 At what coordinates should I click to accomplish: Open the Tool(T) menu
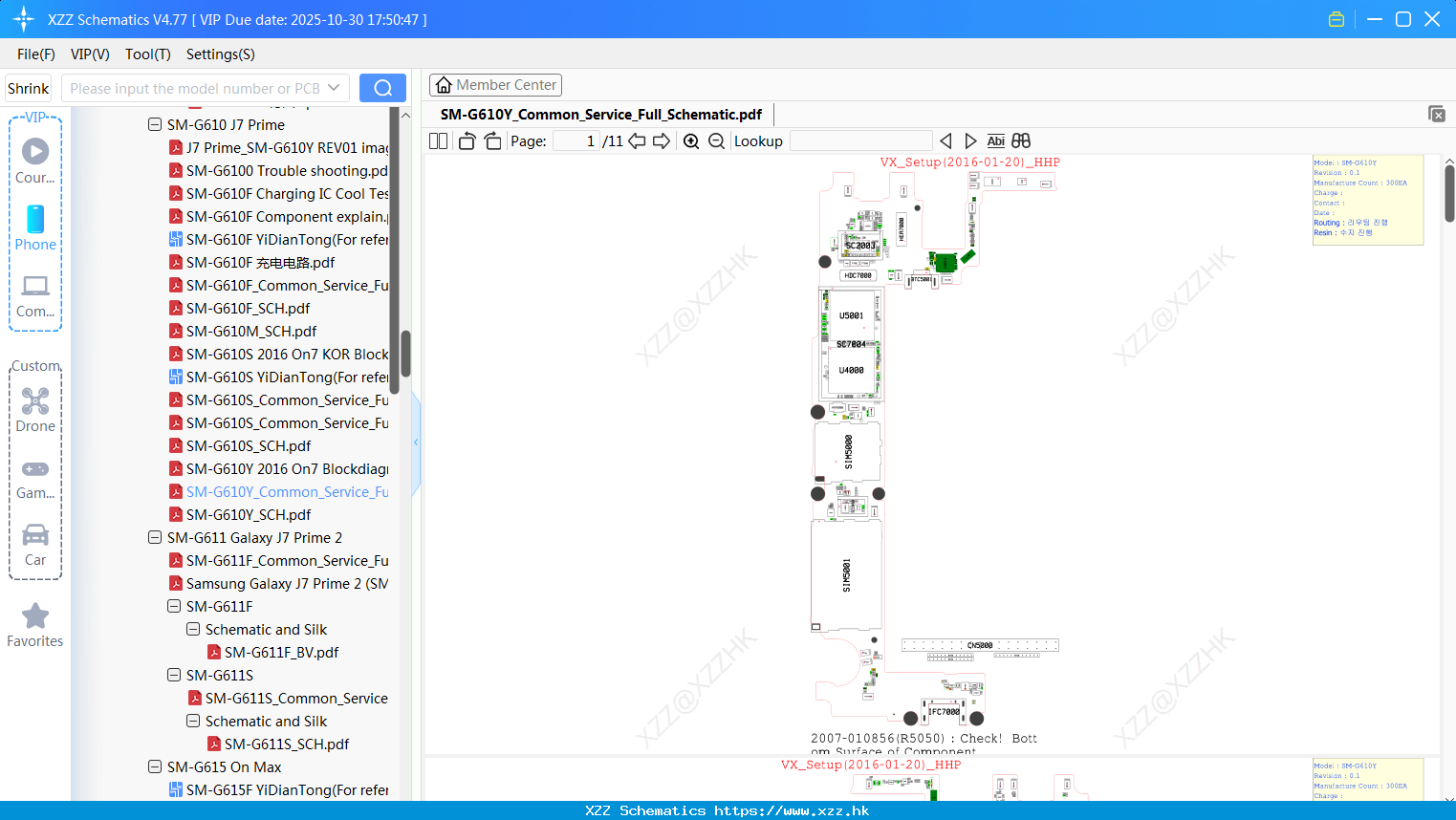pyautogui.click(x=148, y=54)
